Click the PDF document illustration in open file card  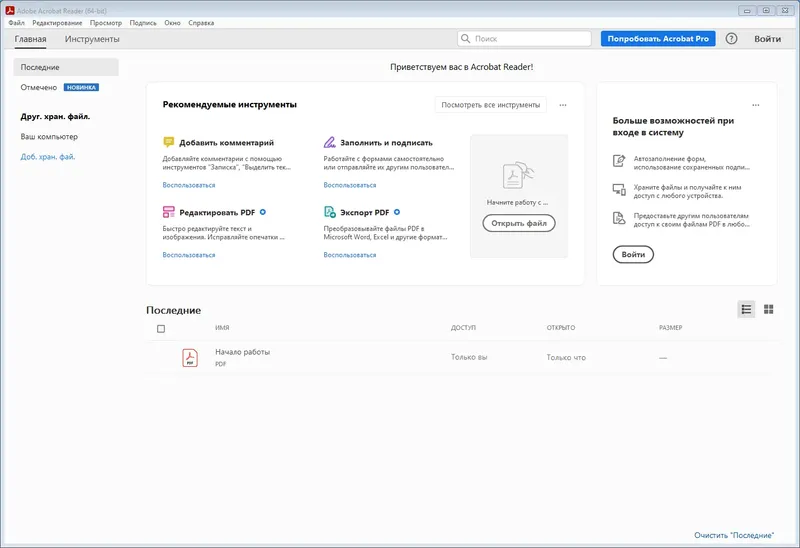pyautogui.click(x=518, y=176)
